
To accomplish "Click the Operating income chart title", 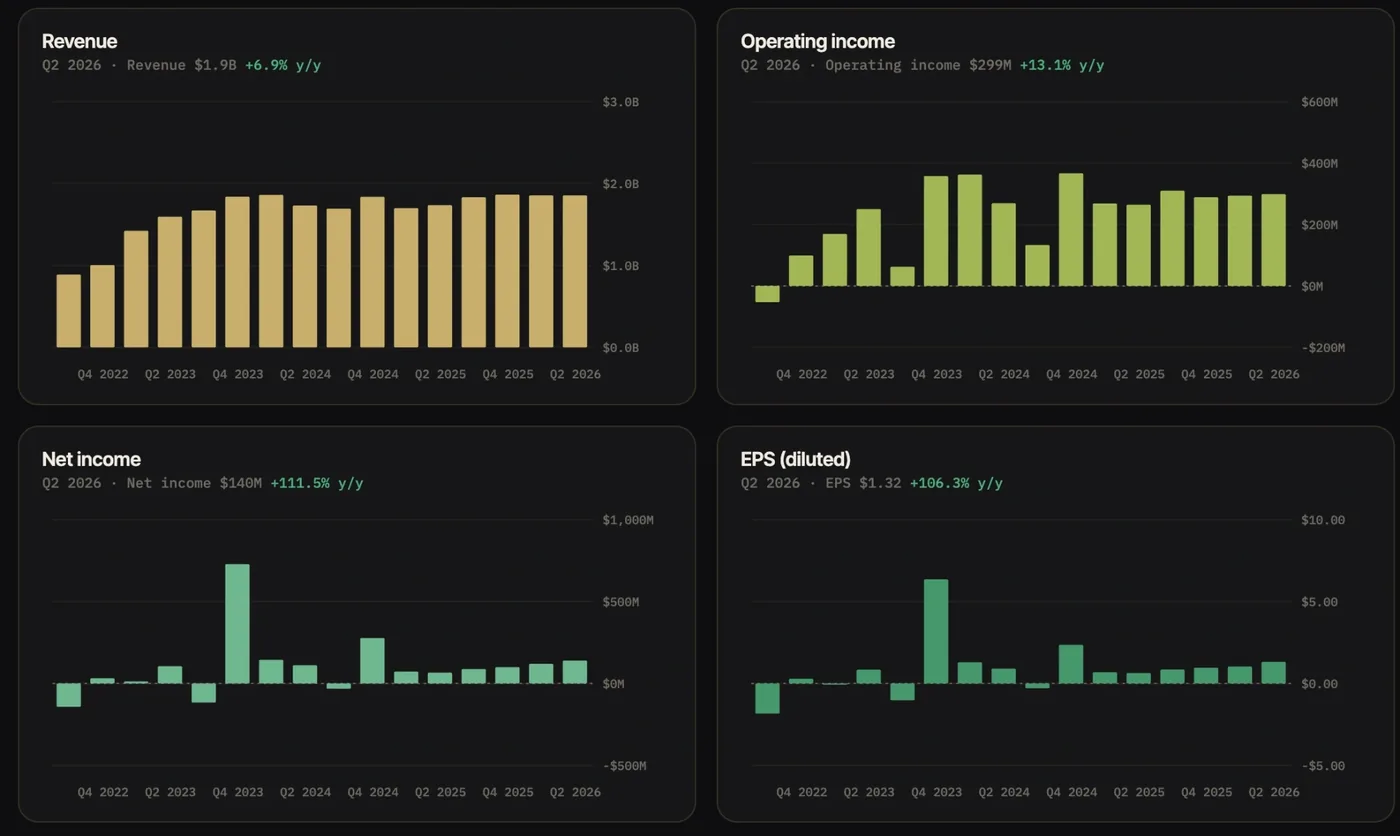I will click(817, 41).
